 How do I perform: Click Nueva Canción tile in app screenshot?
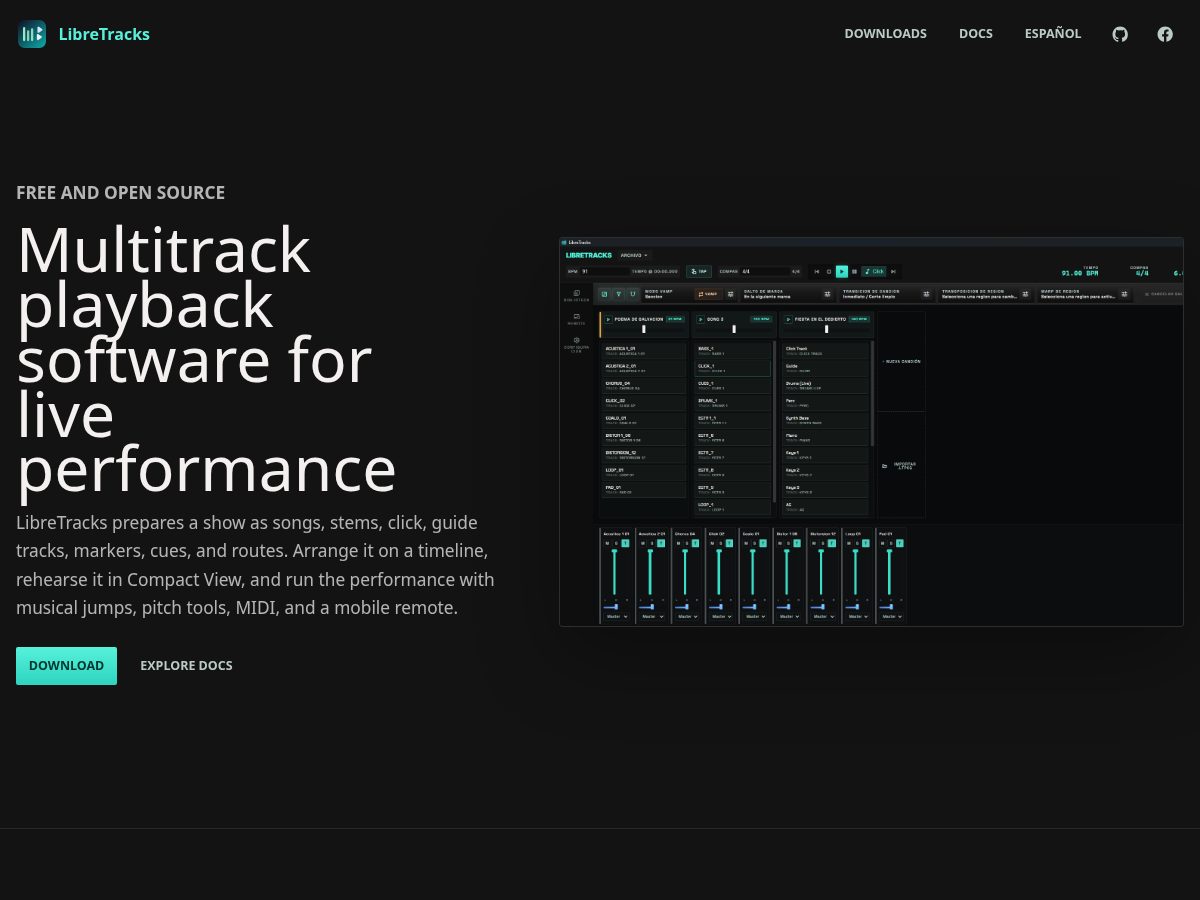[x=901, y=361]
